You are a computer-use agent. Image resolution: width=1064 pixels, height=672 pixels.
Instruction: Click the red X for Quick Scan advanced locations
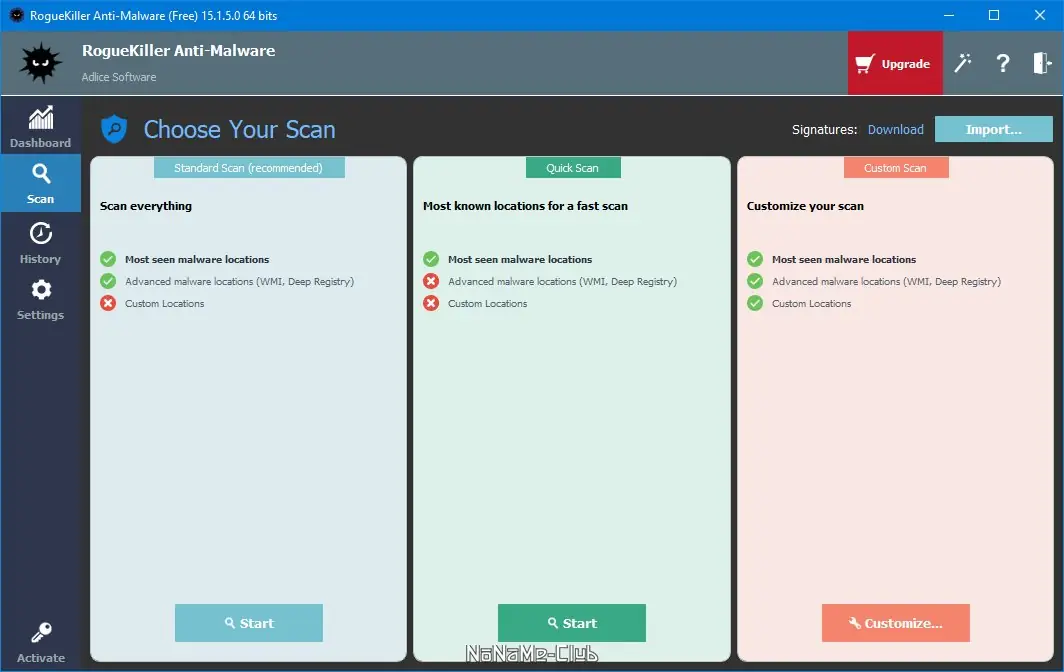coord(431,281)
